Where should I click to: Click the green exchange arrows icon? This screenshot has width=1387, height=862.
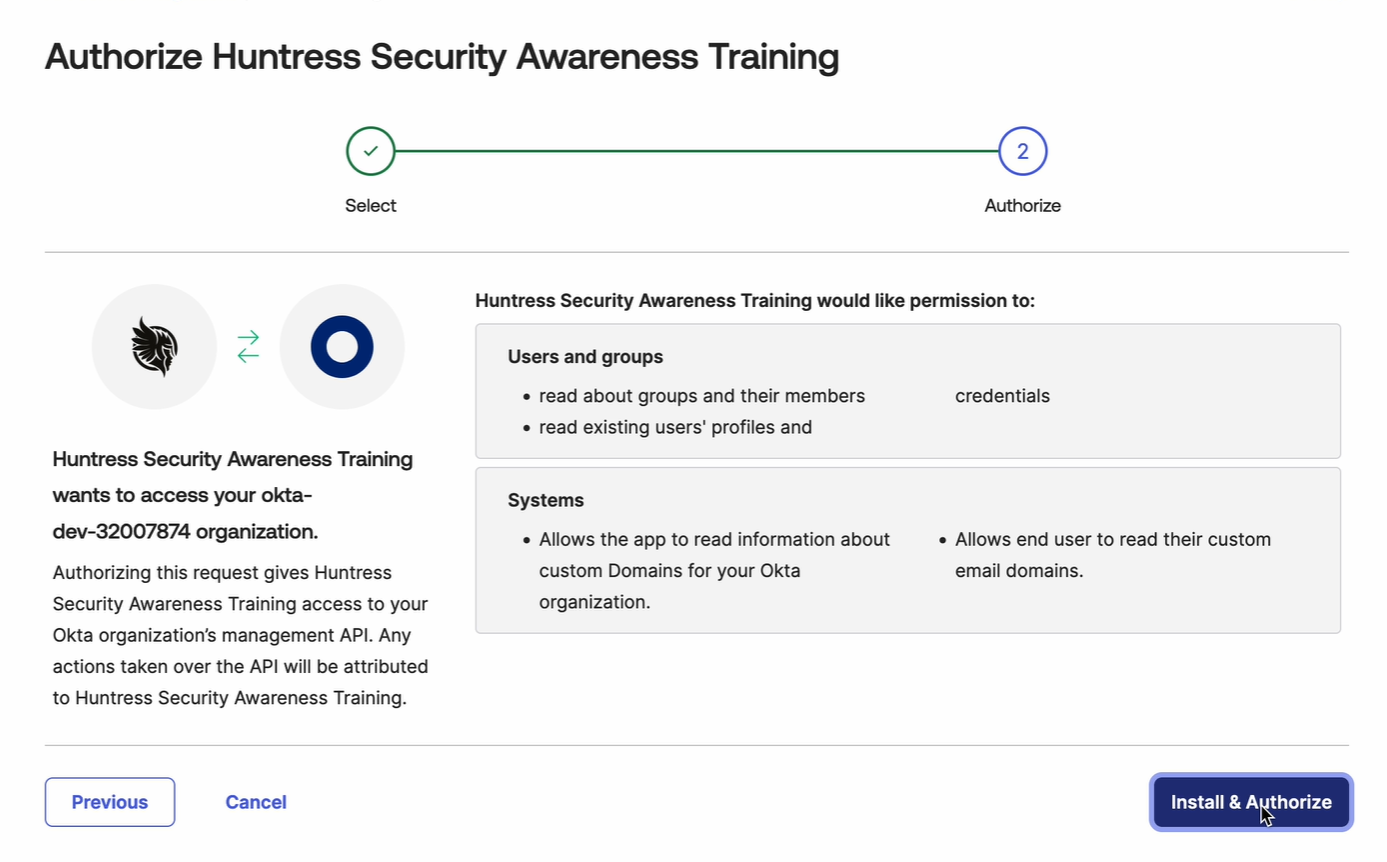click(x=248, y=346)
